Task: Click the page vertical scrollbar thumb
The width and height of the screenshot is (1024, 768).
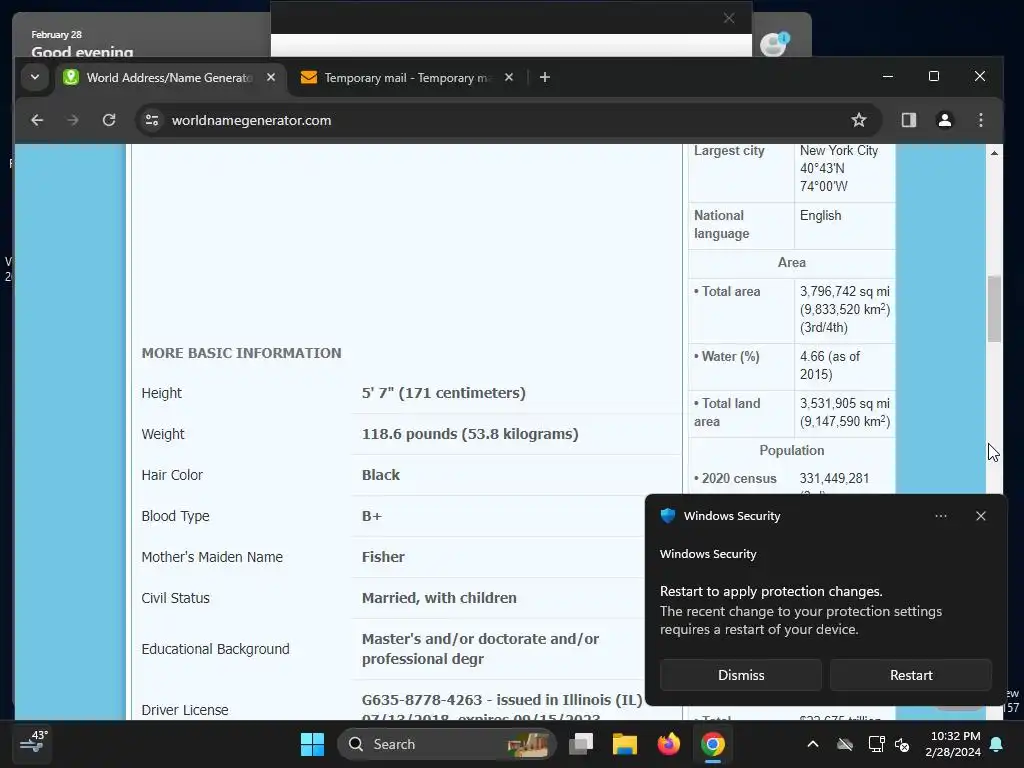Action: [994, 309]
